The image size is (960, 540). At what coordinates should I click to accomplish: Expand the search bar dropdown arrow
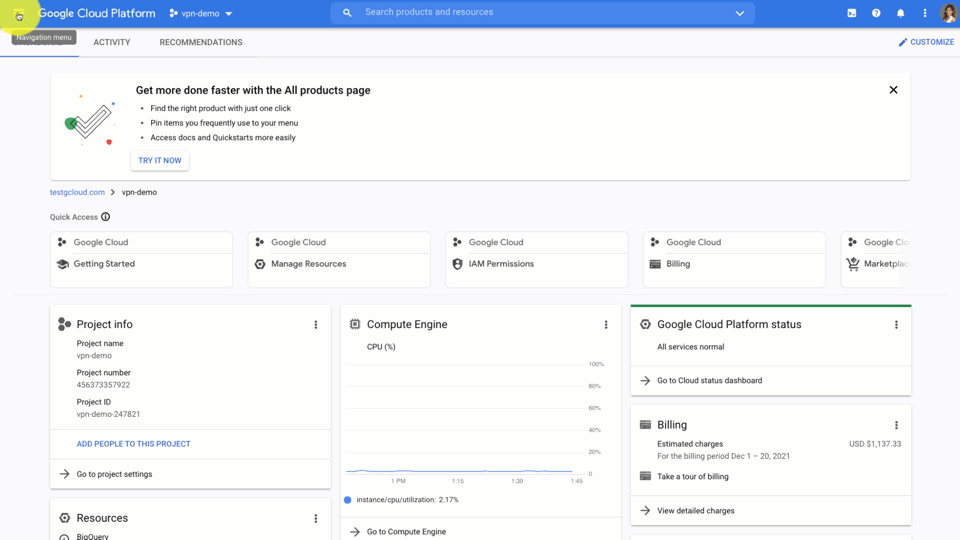point(740,14)
